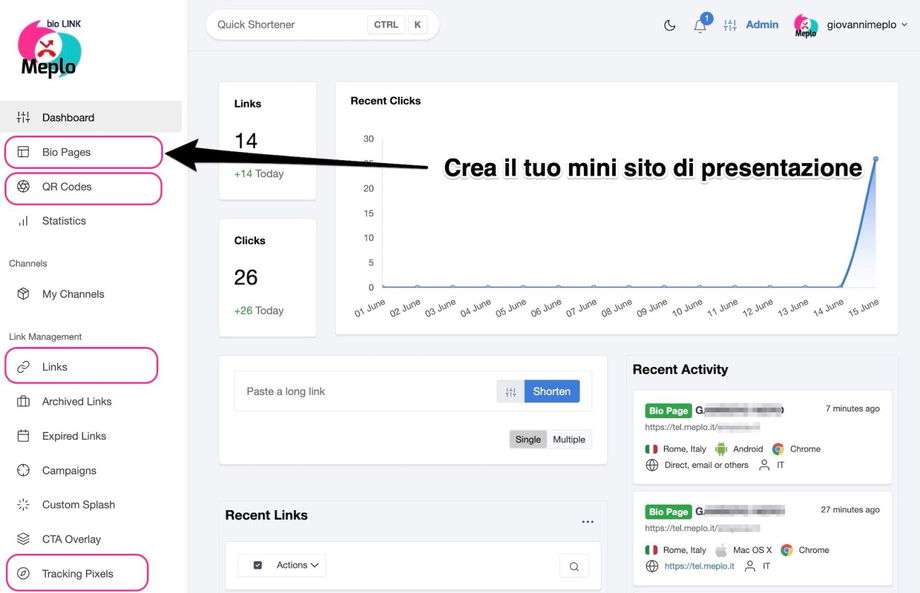Switch to Single link mode
Viewport: 920px width, 593px height.
(x=528, y=439)
